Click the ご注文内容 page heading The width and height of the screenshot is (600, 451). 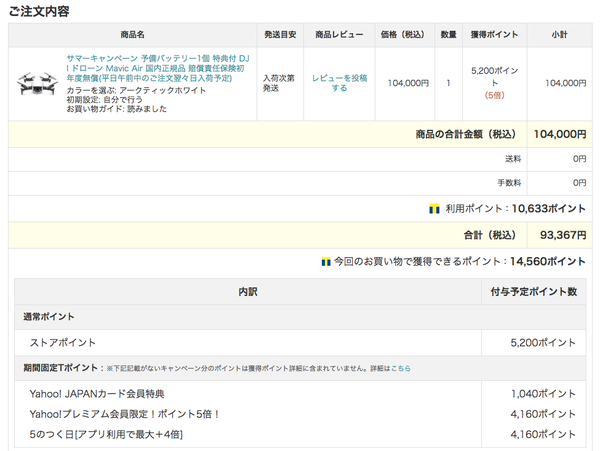pyautogui.click(x=39, y=11)
